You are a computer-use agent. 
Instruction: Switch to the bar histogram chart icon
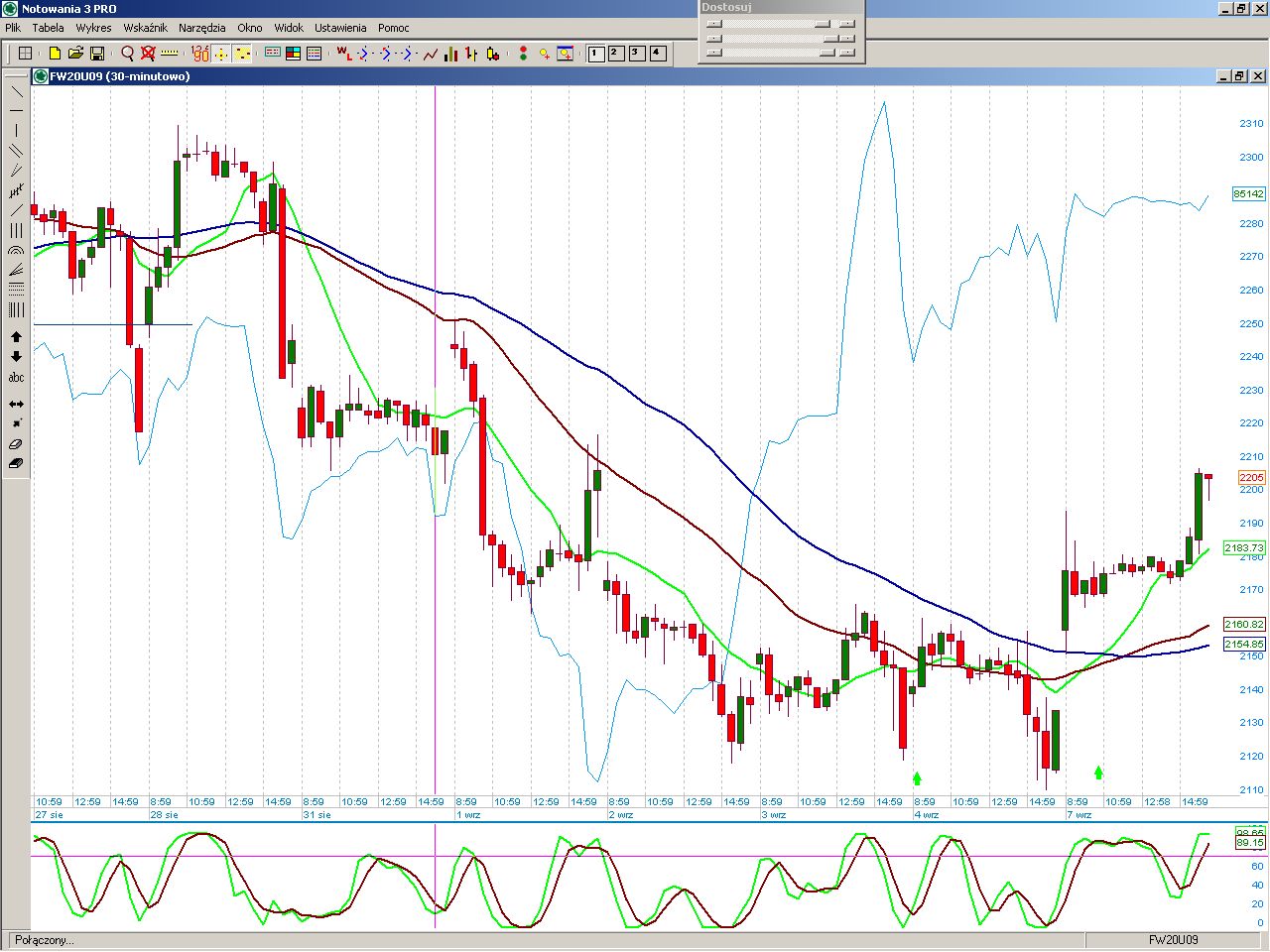coord(451,54)
